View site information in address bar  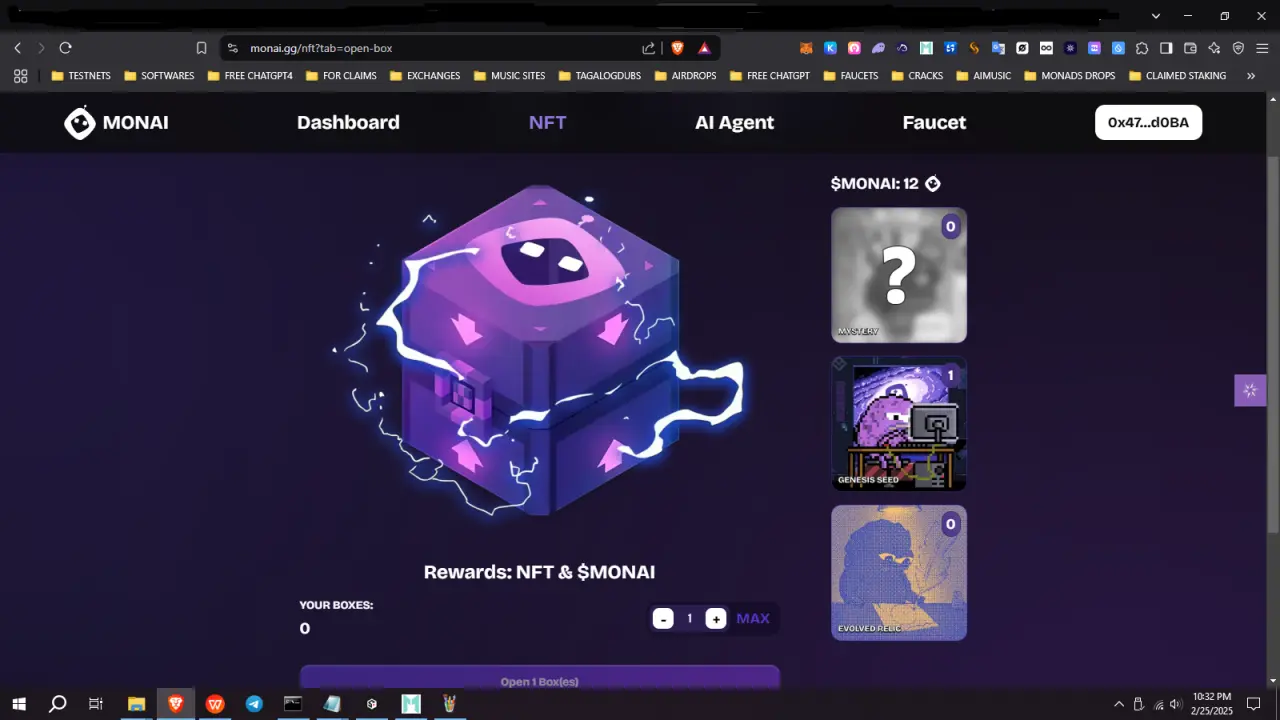[233, 48]
